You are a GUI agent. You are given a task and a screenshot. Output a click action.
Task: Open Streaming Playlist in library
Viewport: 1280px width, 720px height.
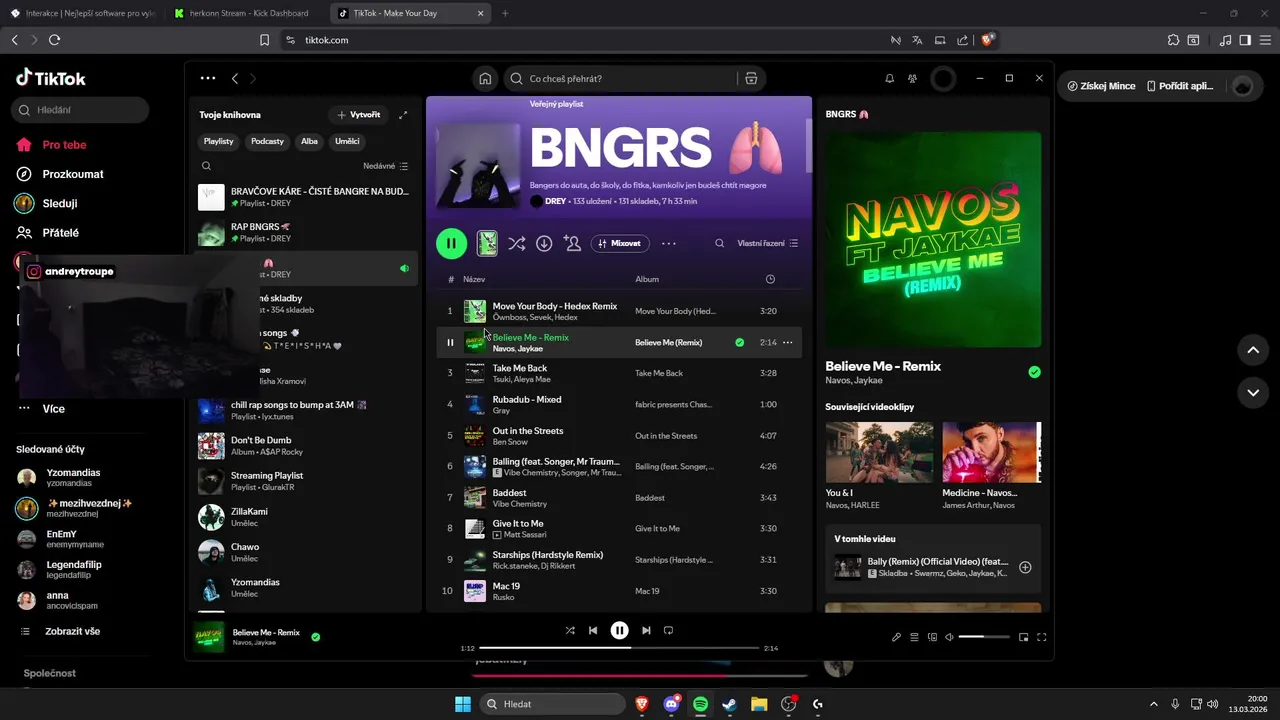coord(305,481)
